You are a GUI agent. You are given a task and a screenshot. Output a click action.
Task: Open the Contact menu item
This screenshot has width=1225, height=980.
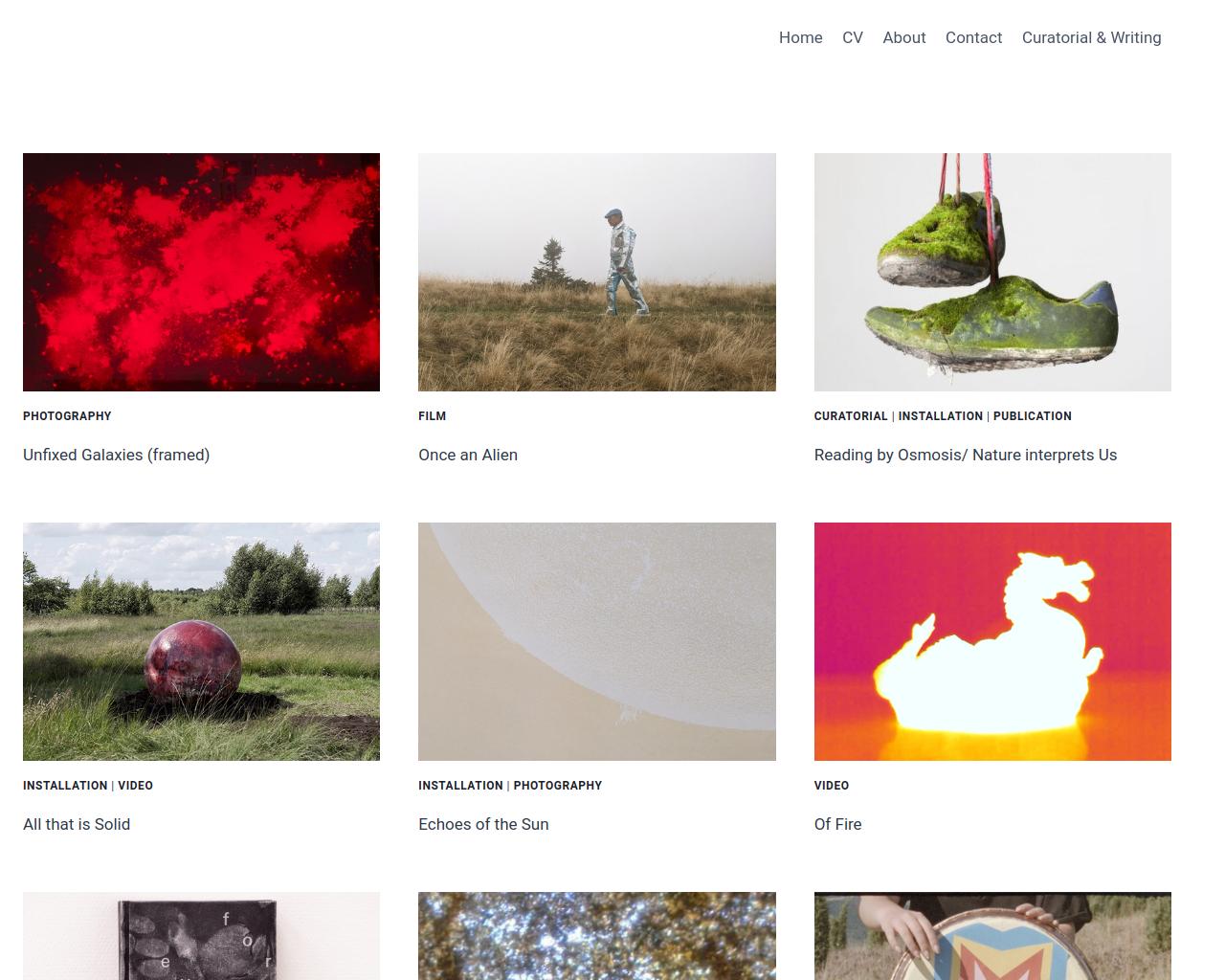tap(973, 37)
